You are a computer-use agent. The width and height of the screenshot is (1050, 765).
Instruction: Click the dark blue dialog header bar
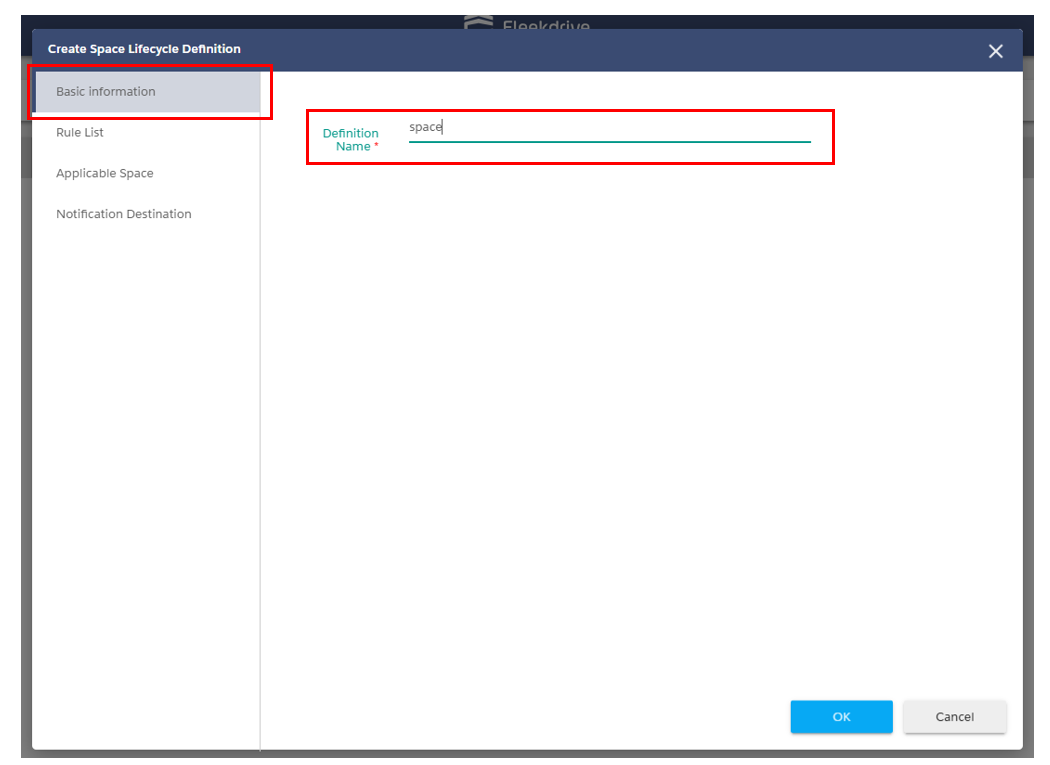(600, 50)
